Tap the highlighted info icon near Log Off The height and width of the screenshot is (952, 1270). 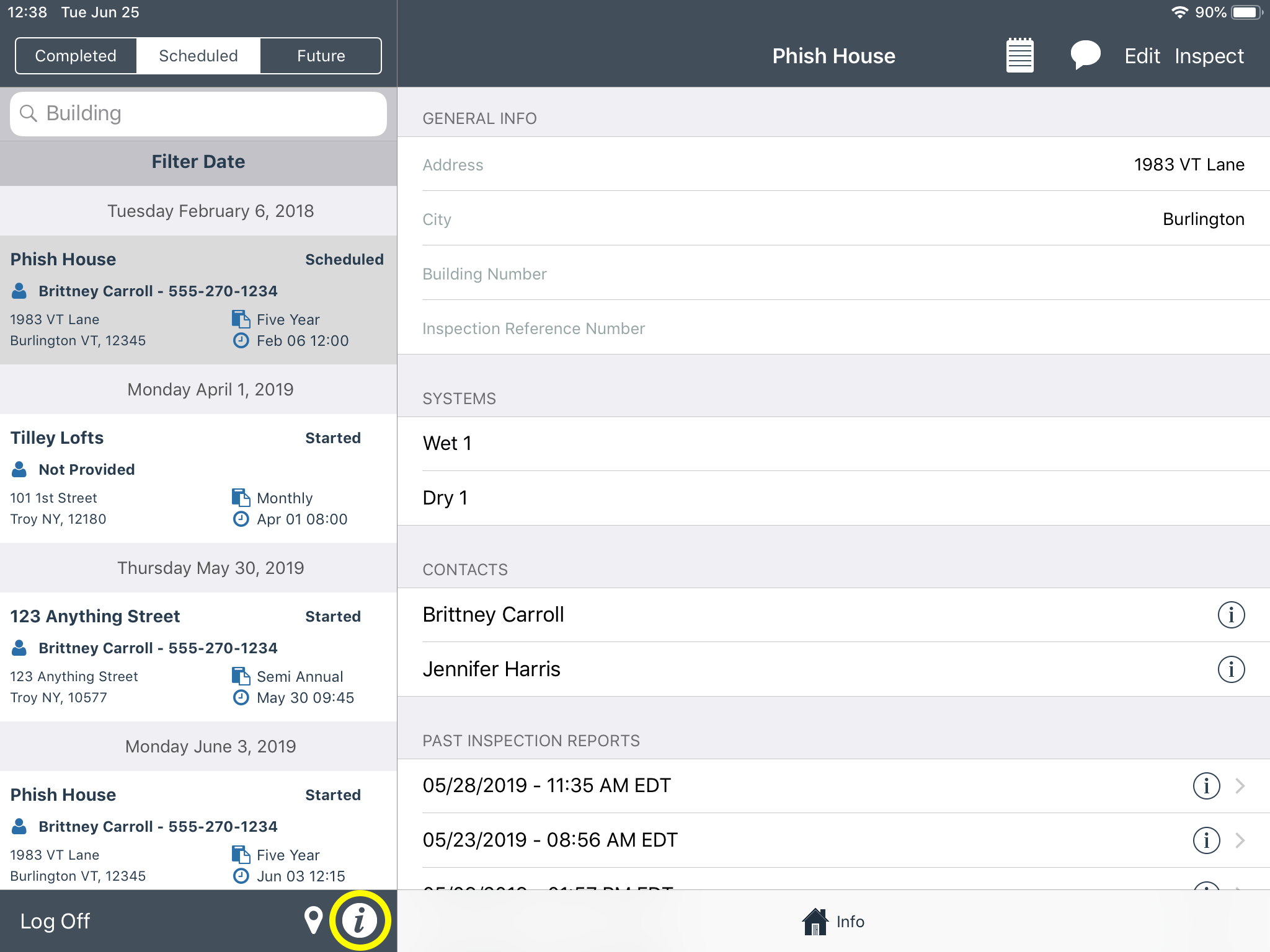360,920
